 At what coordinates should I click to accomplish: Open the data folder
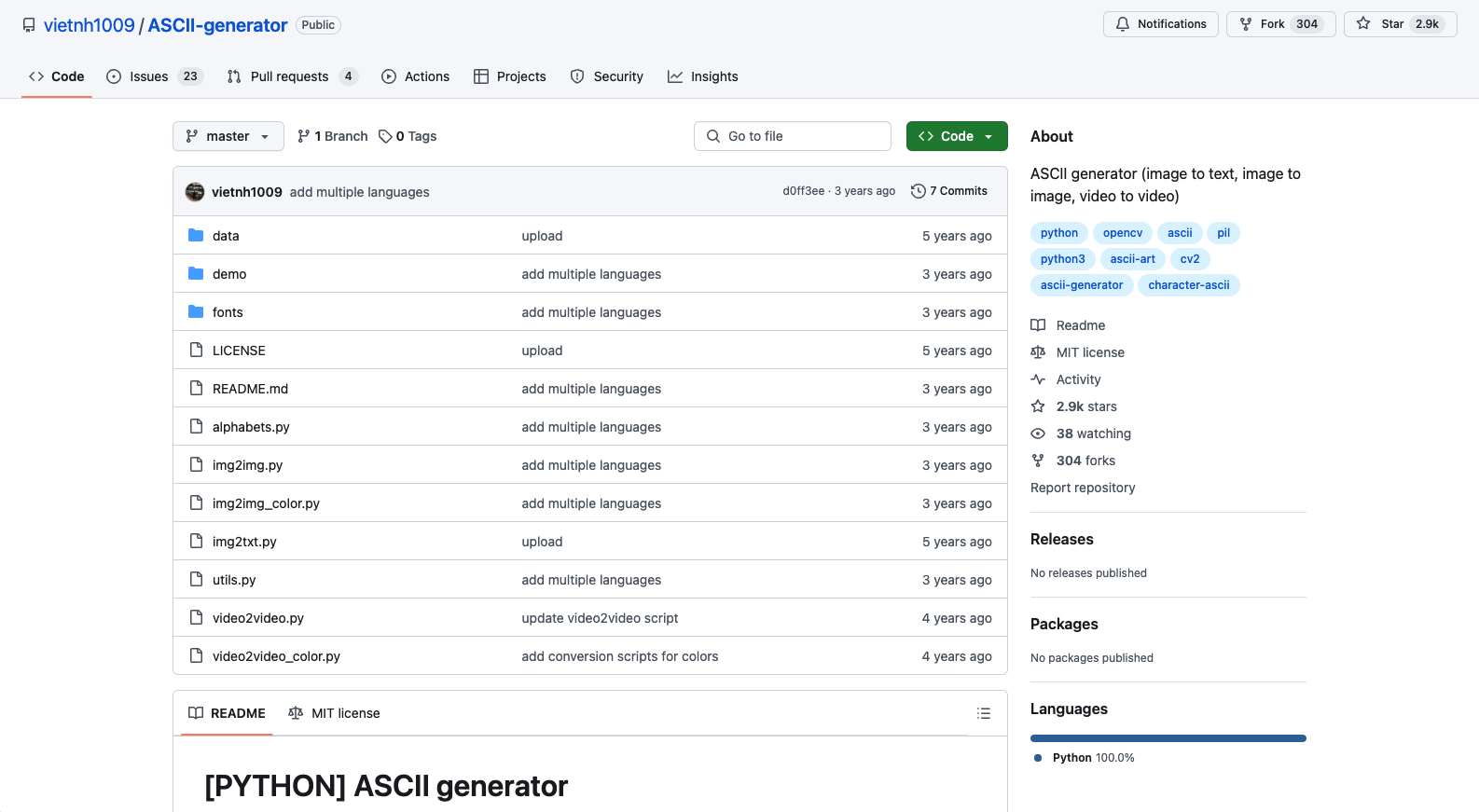point(226,236)
